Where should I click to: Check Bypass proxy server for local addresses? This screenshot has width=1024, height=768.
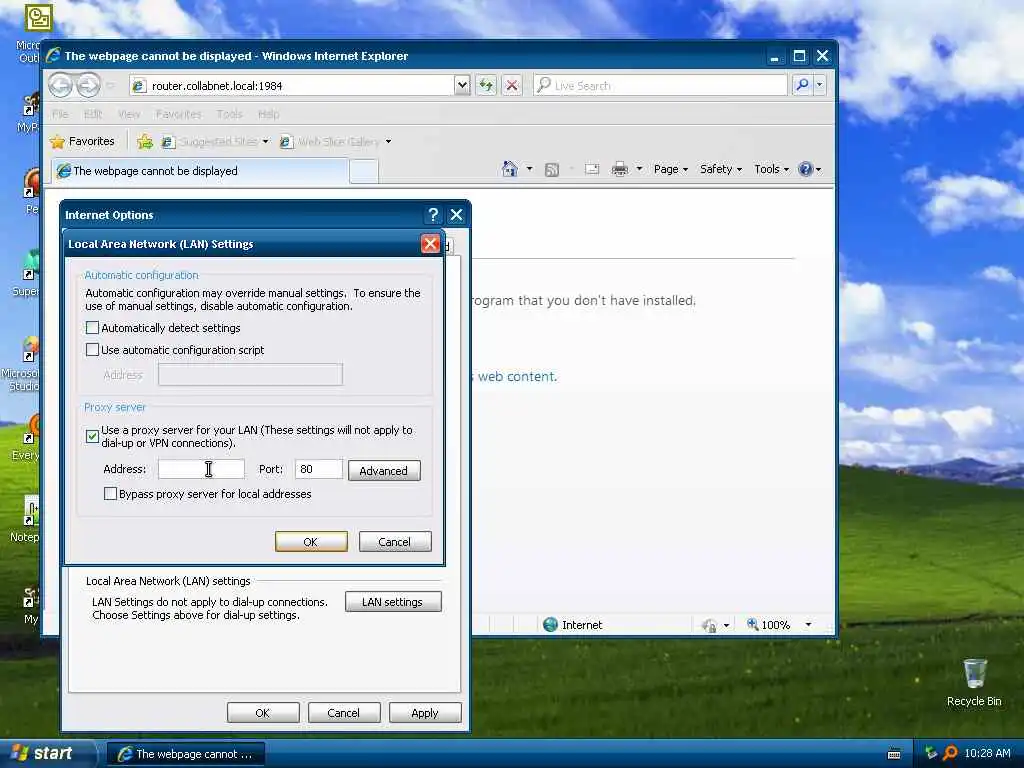tap(110, 494)
